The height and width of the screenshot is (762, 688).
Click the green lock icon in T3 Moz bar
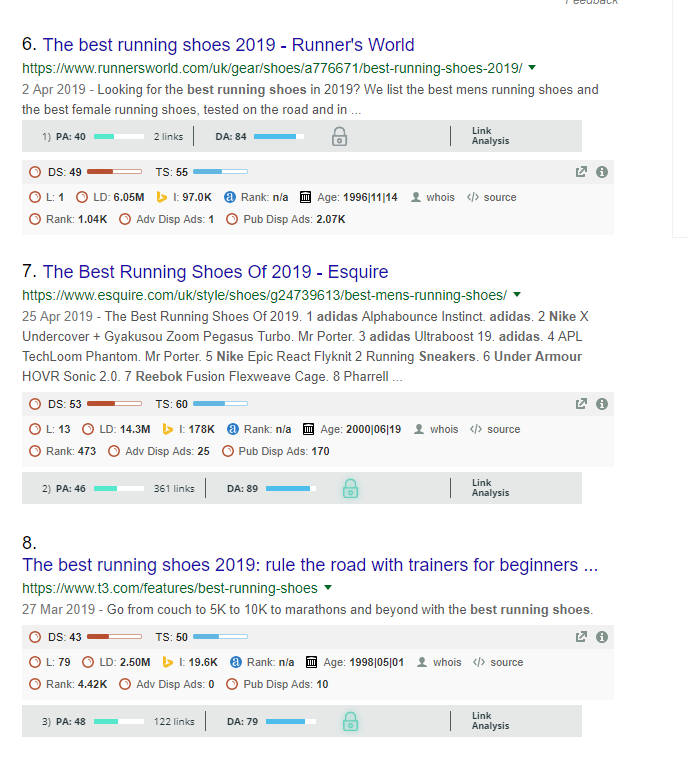coord(350,721)
